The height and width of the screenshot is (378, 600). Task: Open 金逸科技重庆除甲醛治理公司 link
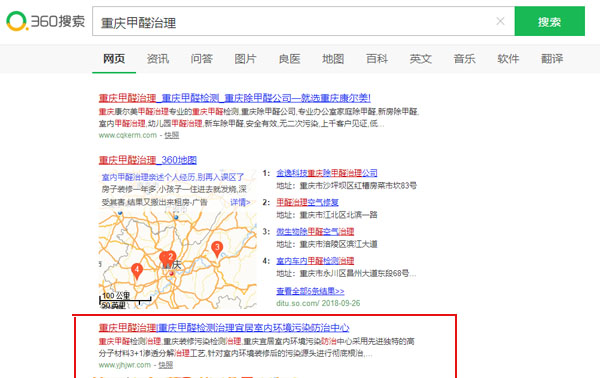[x=327, y=173]
